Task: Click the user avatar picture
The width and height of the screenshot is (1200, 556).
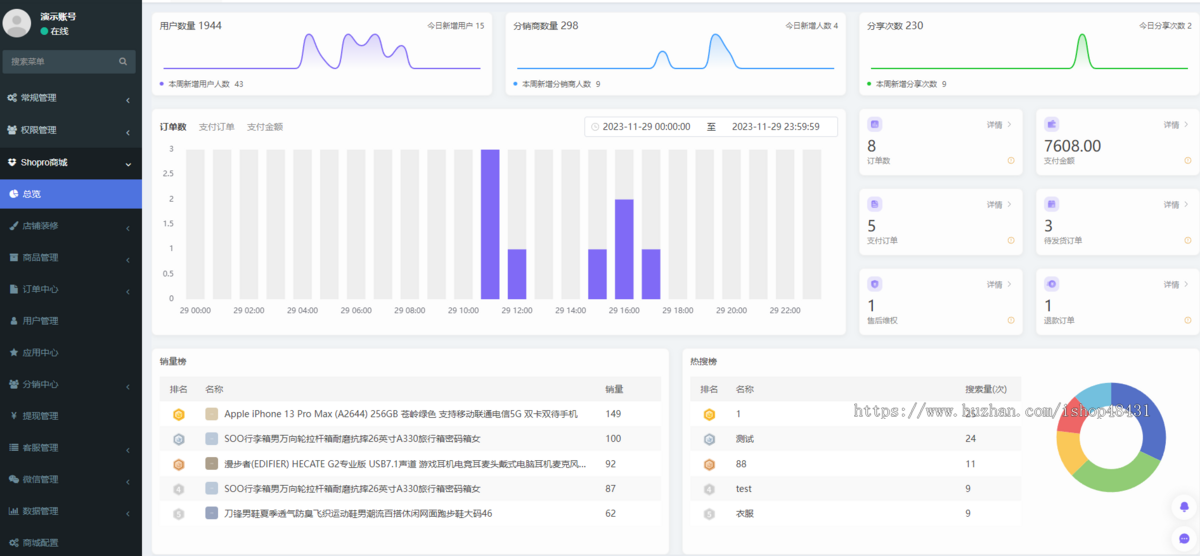Action: pyautogui.click(x=17, y=23)
